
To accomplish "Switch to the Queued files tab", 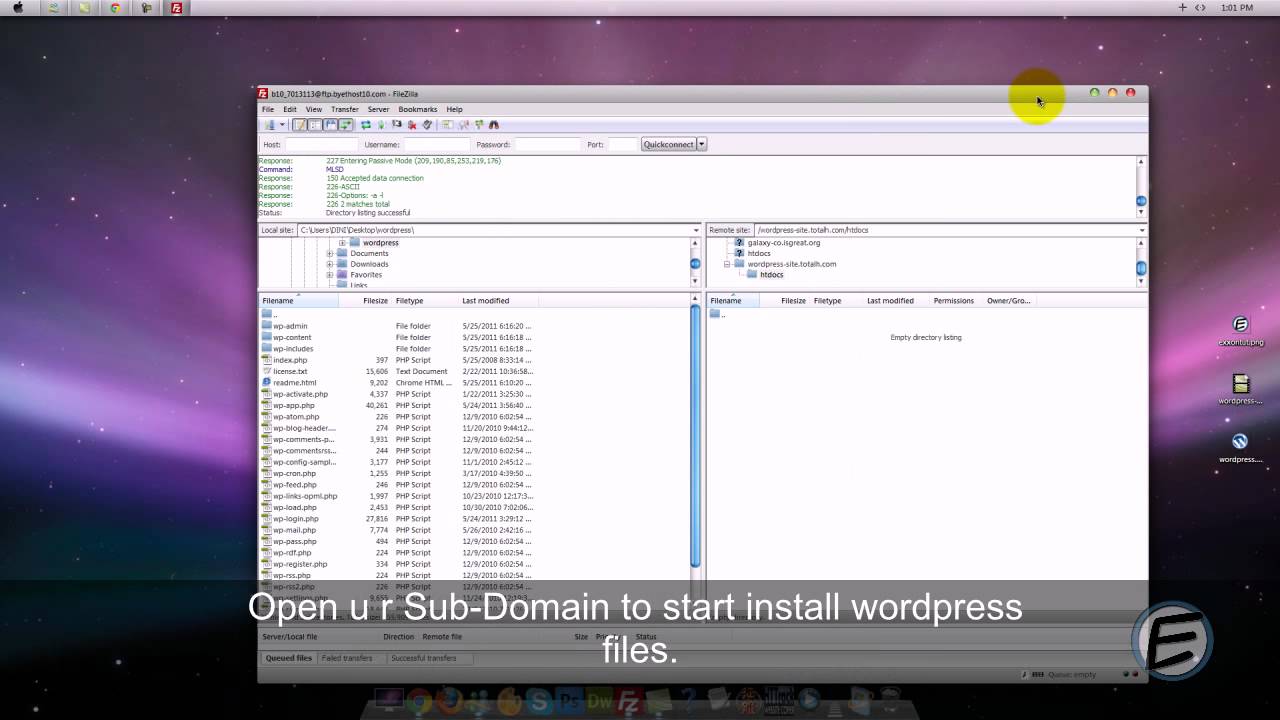I will point(288,658).
